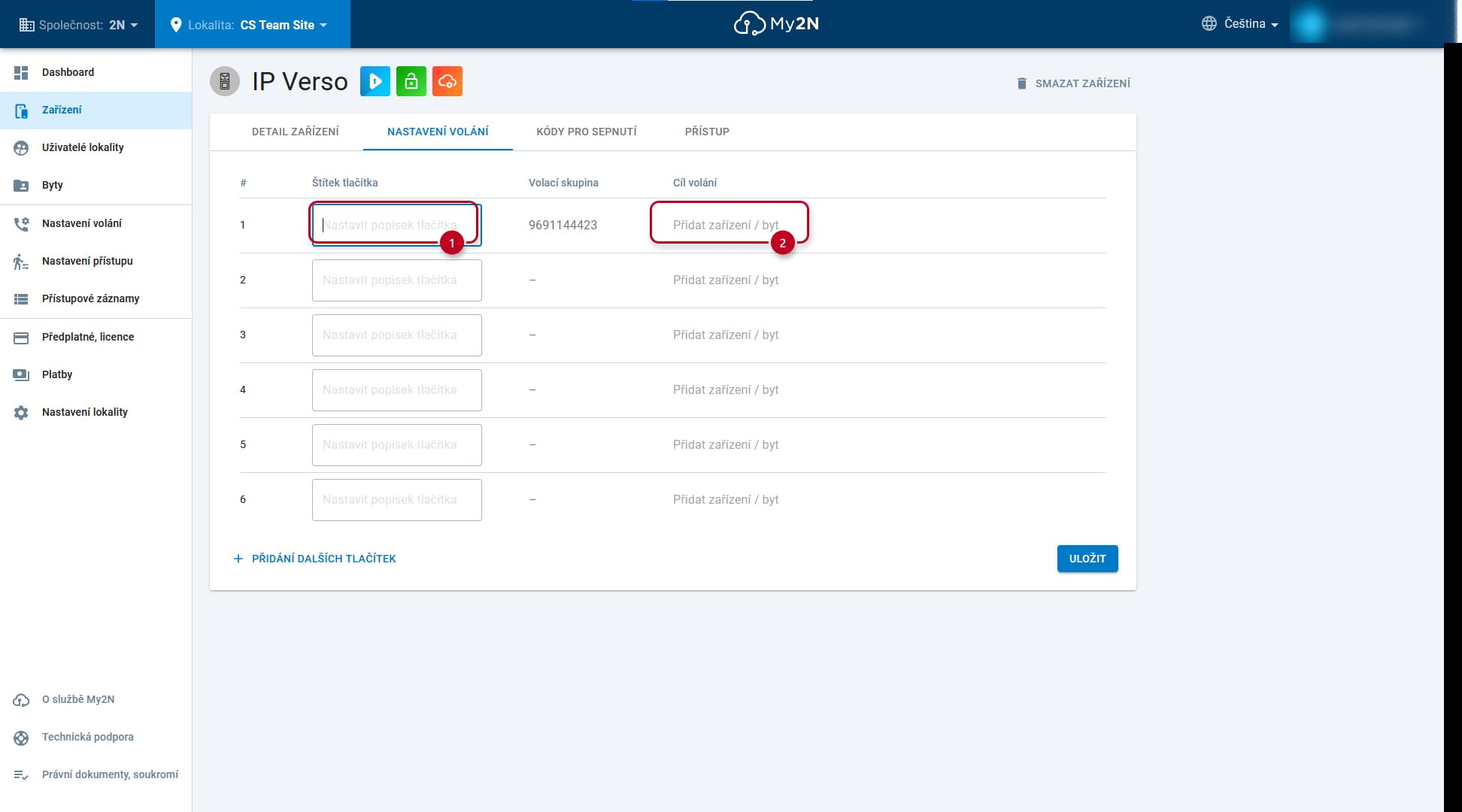Open the Technická podpora link
The image size is (1462, 812).
(x=88, y=738)
